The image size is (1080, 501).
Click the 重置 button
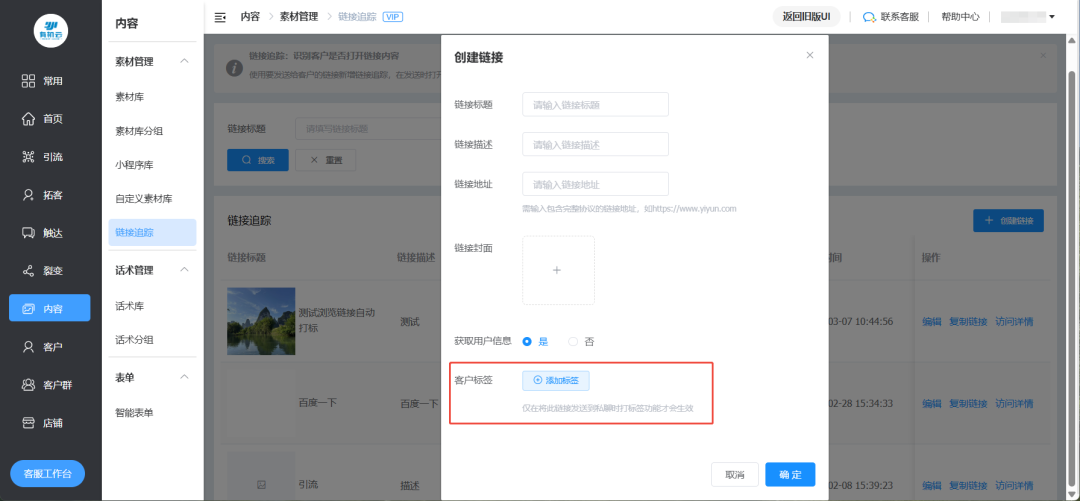[x=325, y=160]
